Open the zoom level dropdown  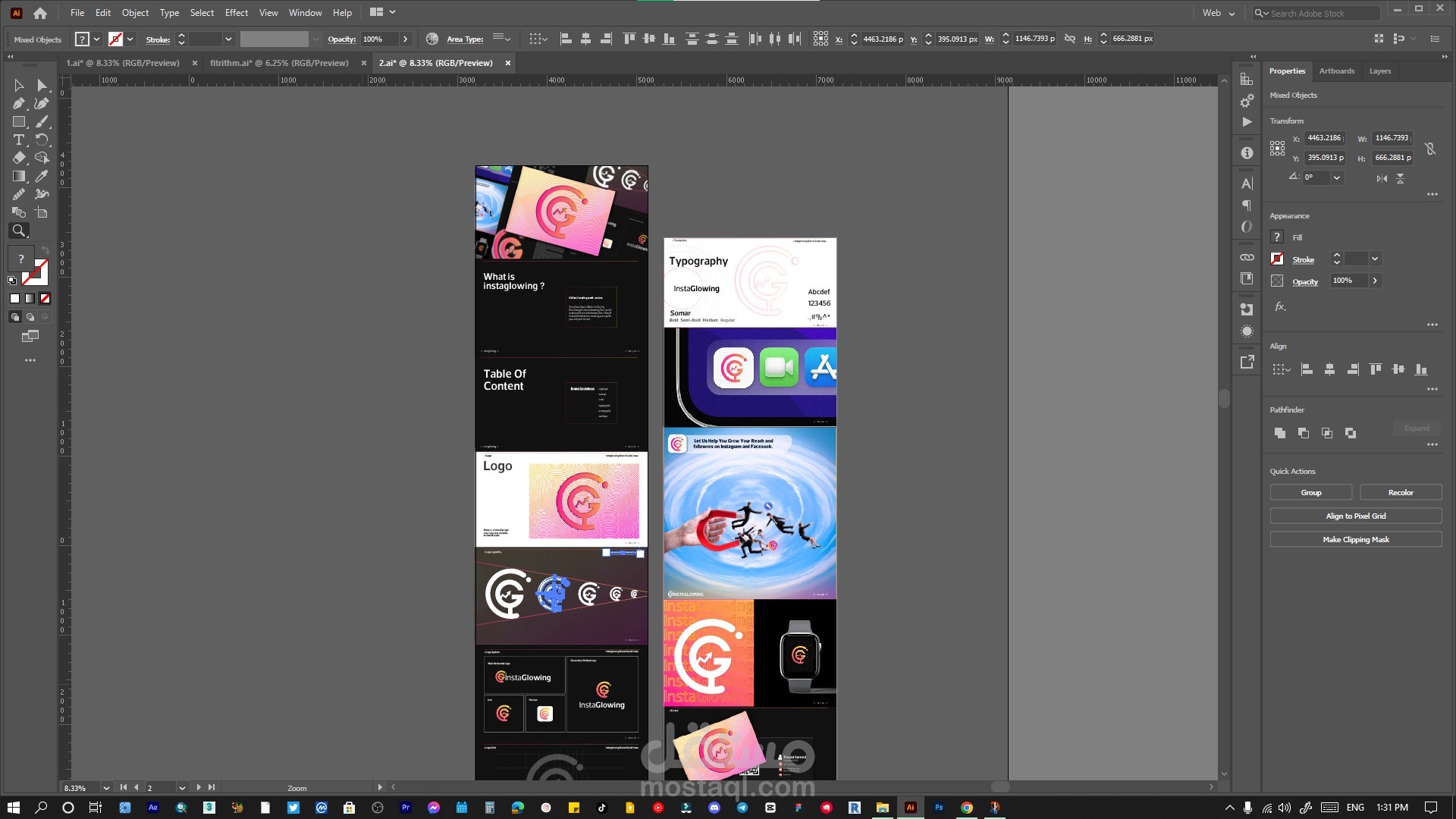pos(106,788)
